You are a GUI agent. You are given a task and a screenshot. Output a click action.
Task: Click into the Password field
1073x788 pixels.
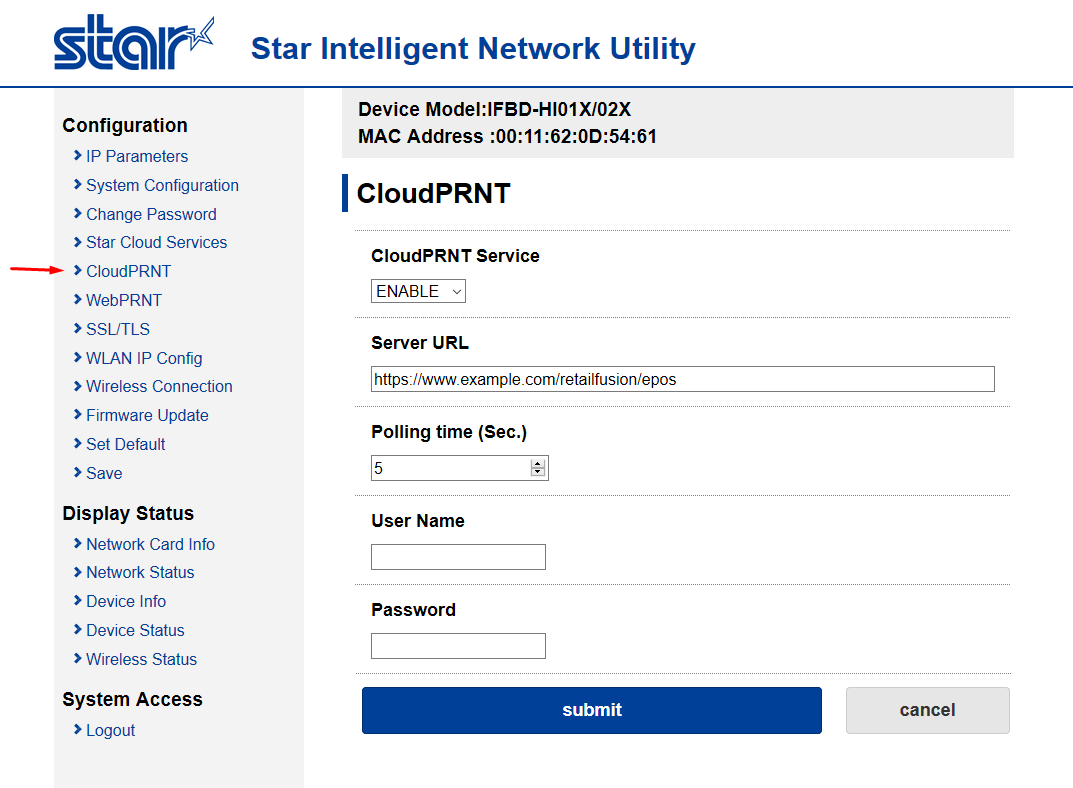point(458,646)
